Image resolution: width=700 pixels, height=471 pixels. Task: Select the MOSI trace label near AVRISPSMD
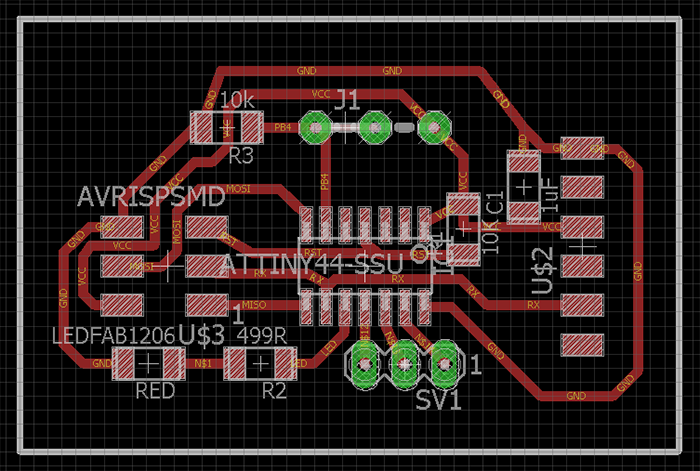point(238,189)
